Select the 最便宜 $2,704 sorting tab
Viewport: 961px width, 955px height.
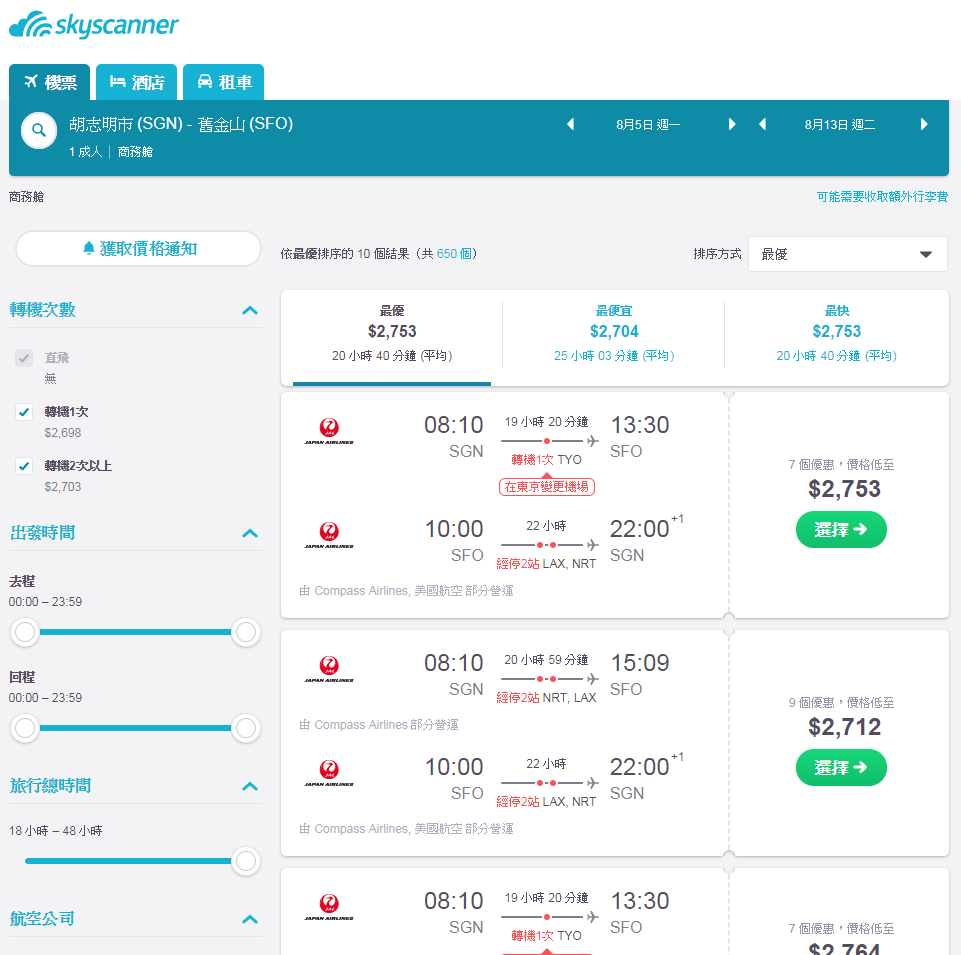[x=613, y=334]
